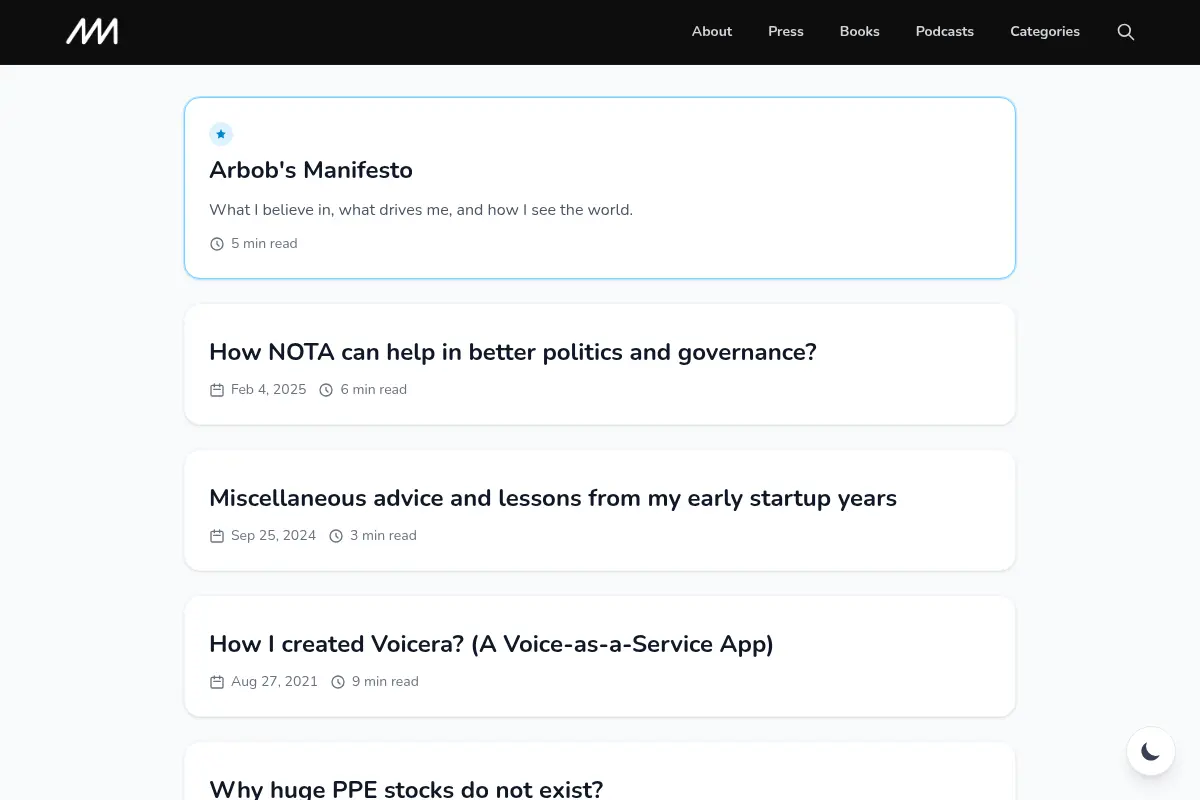Open the How I created Voicera post
This screenshot has width=1200, height=800.
pos(491,644)
